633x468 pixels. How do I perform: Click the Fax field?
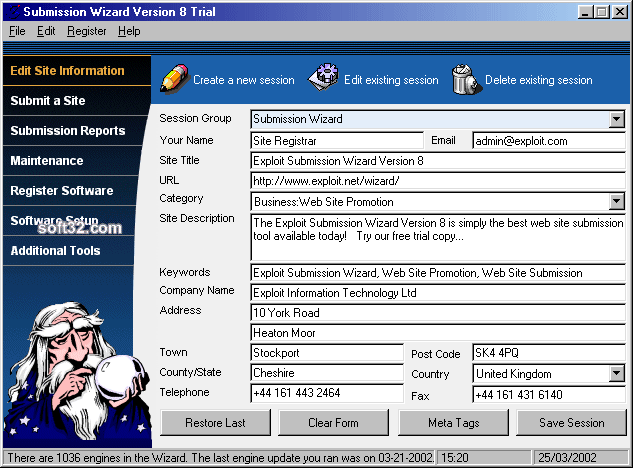pyautogui.click(x=549, y=395)
